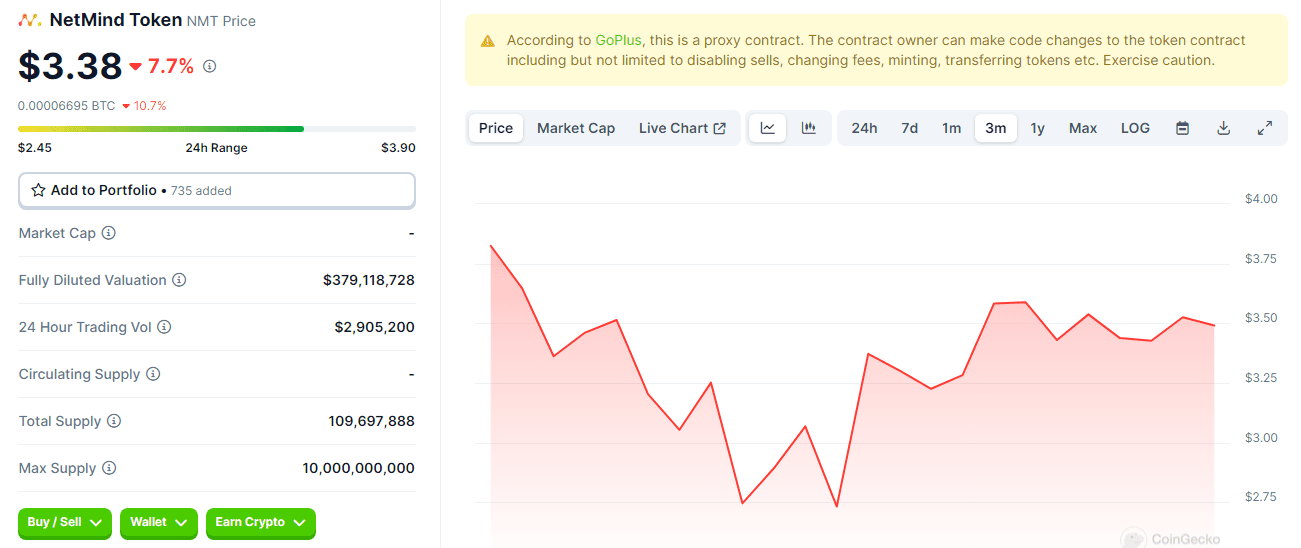Click the 10.7% BTC change text
Screen dimensions: 1301x548
click(149, 105)
